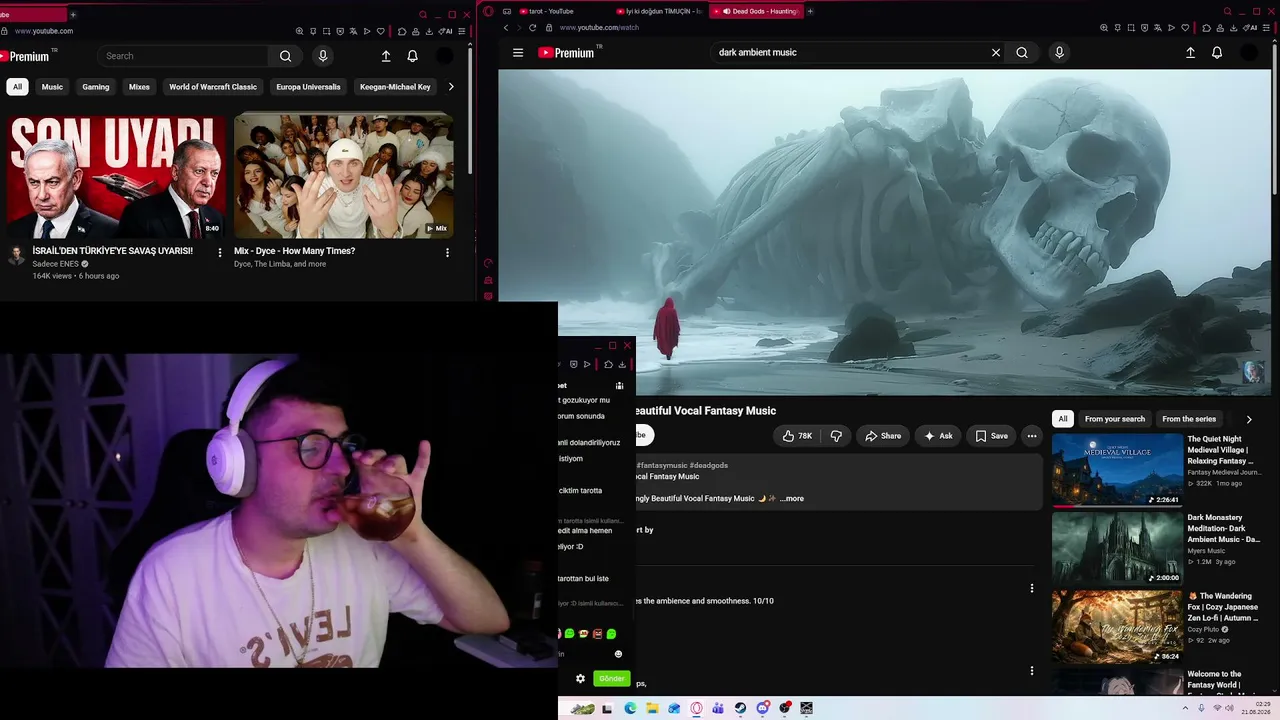Click the green Gönder send button
1280x720 pixels.
[x=612, y=678]
